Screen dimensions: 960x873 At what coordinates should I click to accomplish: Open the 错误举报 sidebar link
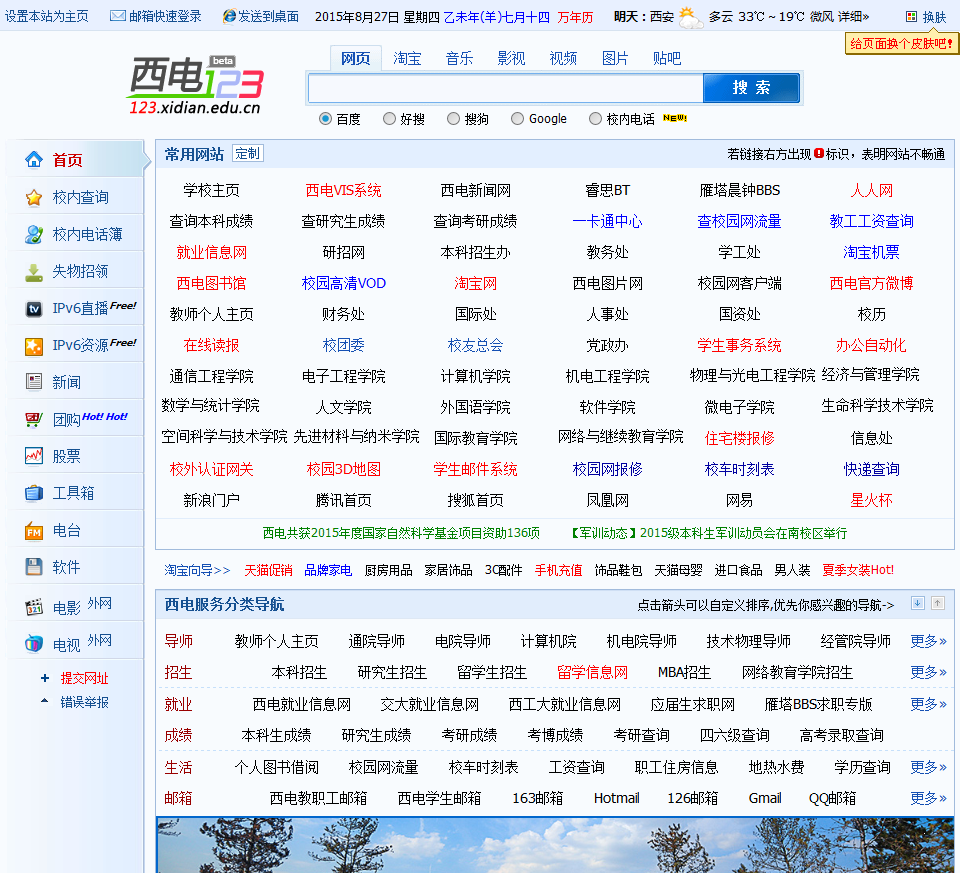click(x=84, y=702)
